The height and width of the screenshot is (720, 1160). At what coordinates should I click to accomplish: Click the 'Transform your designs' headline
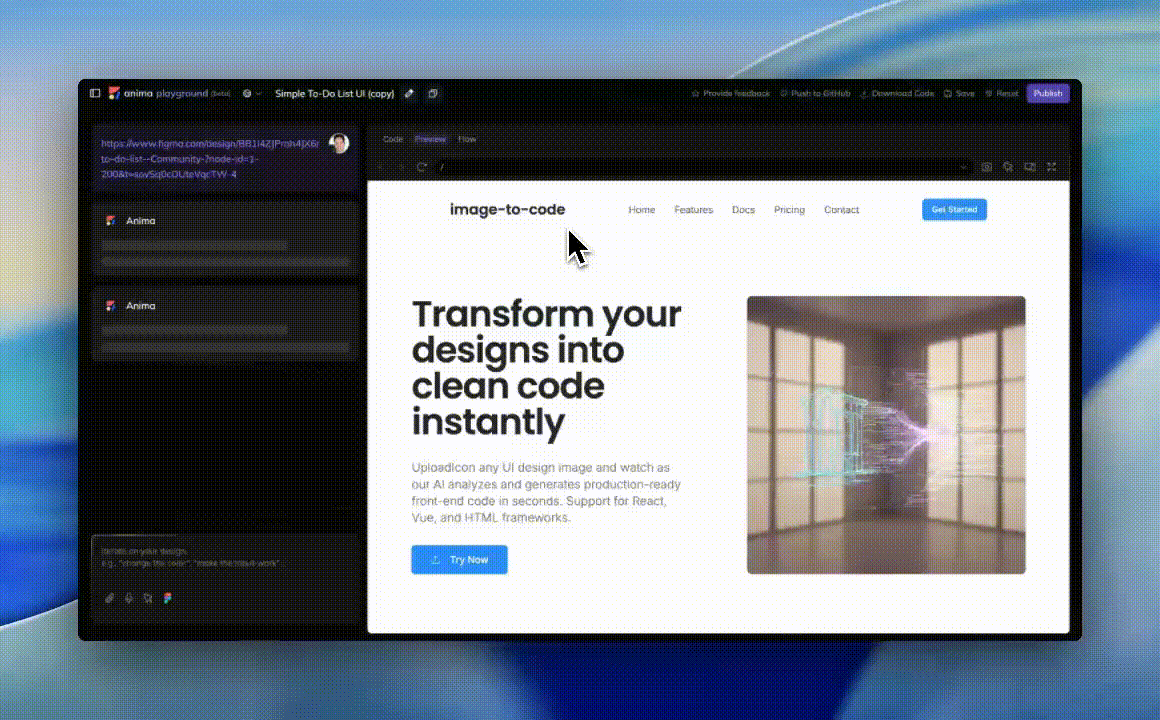click(547, 368)
